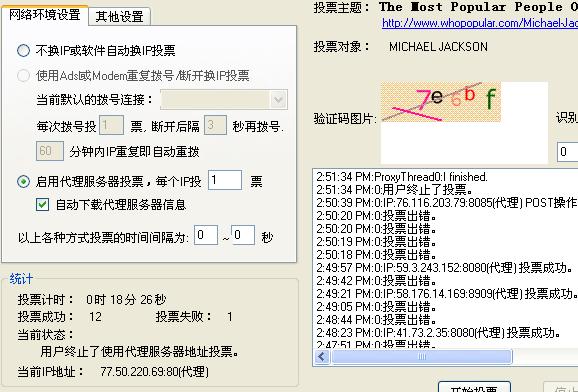578x392 pixels.
Task: Click the 开始投票 button
Action: pos(474,388)
